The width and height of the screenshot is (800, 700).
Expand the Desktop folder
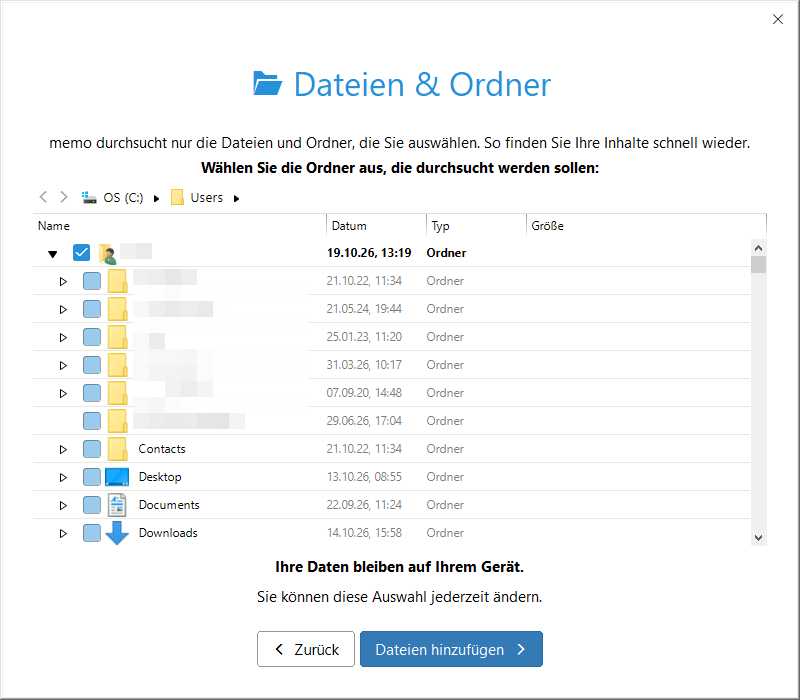pyautogui.click(x=63, y=478)
